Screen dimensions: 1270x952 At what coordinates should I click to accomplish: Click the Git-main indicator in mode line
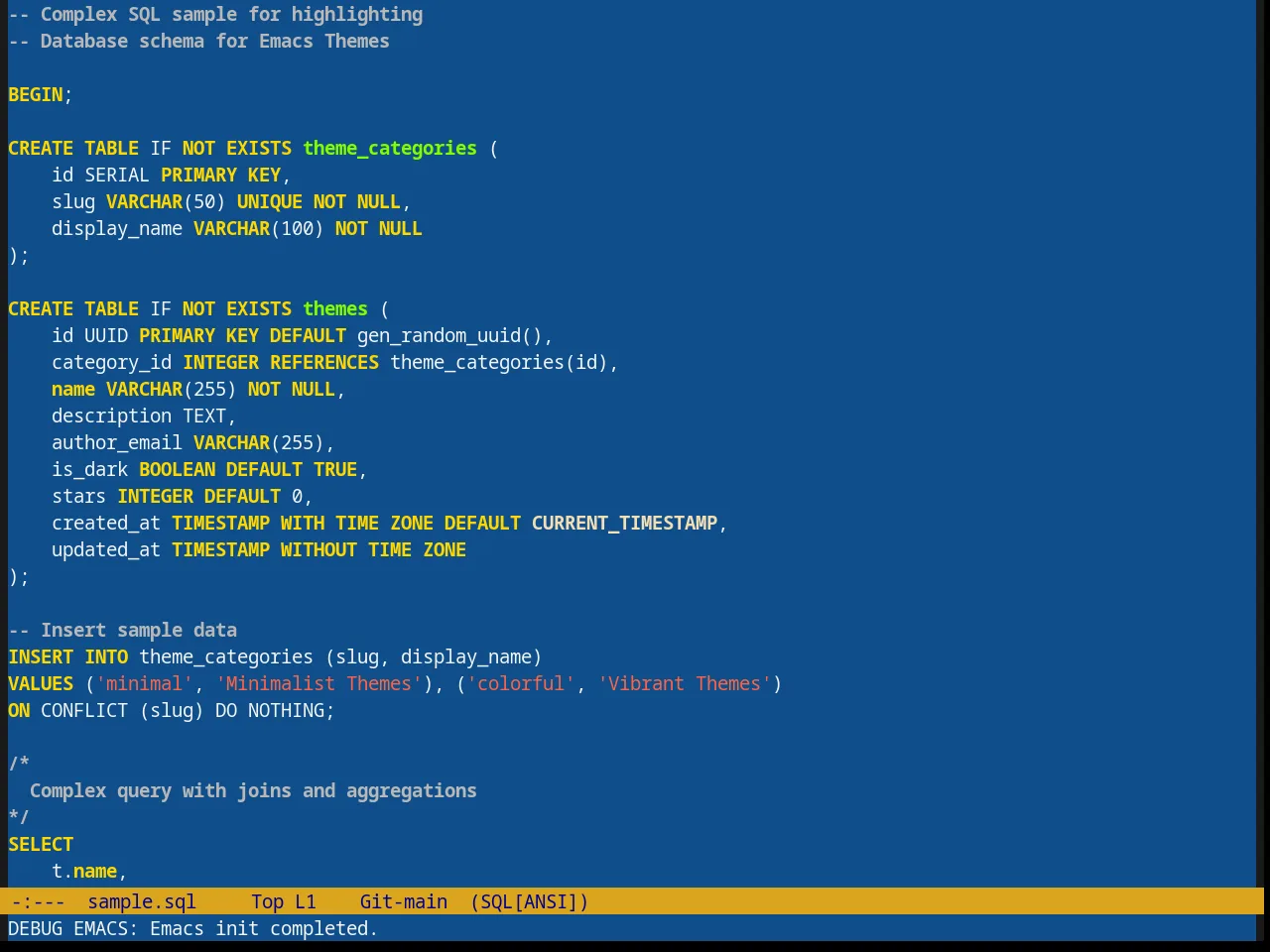point(404,901)
